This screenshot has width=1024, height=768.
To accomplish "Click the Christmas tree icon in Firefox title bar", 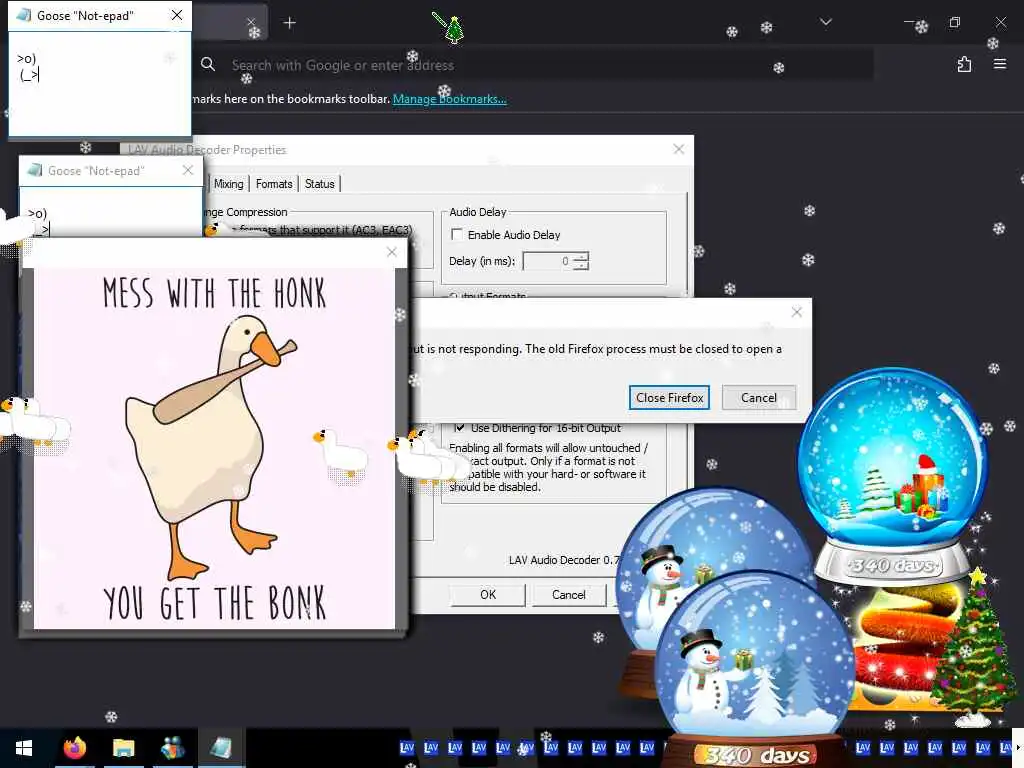I will (x=453, y=29).
